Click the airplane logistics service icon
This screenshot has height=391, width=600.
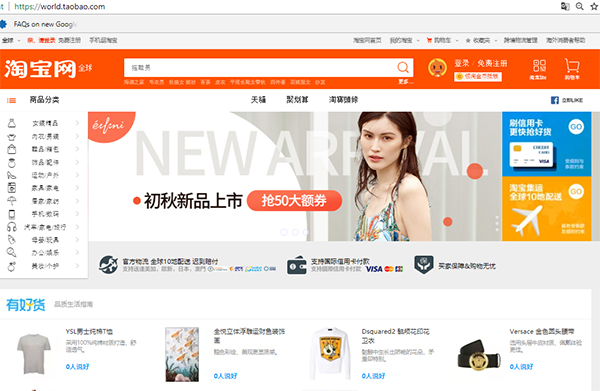108,265
